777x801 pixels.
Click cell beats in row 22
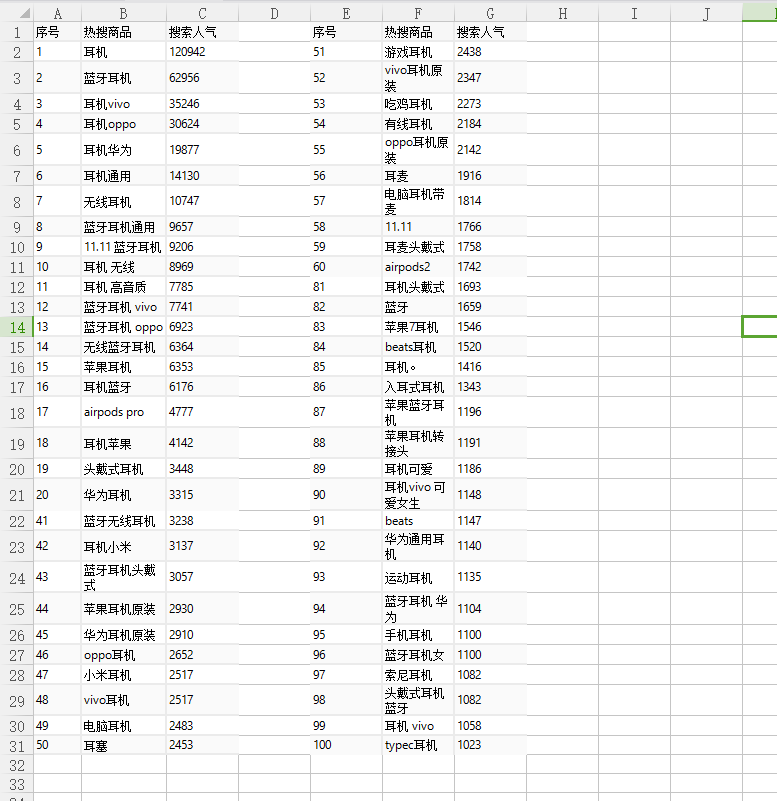pos(418,521)
